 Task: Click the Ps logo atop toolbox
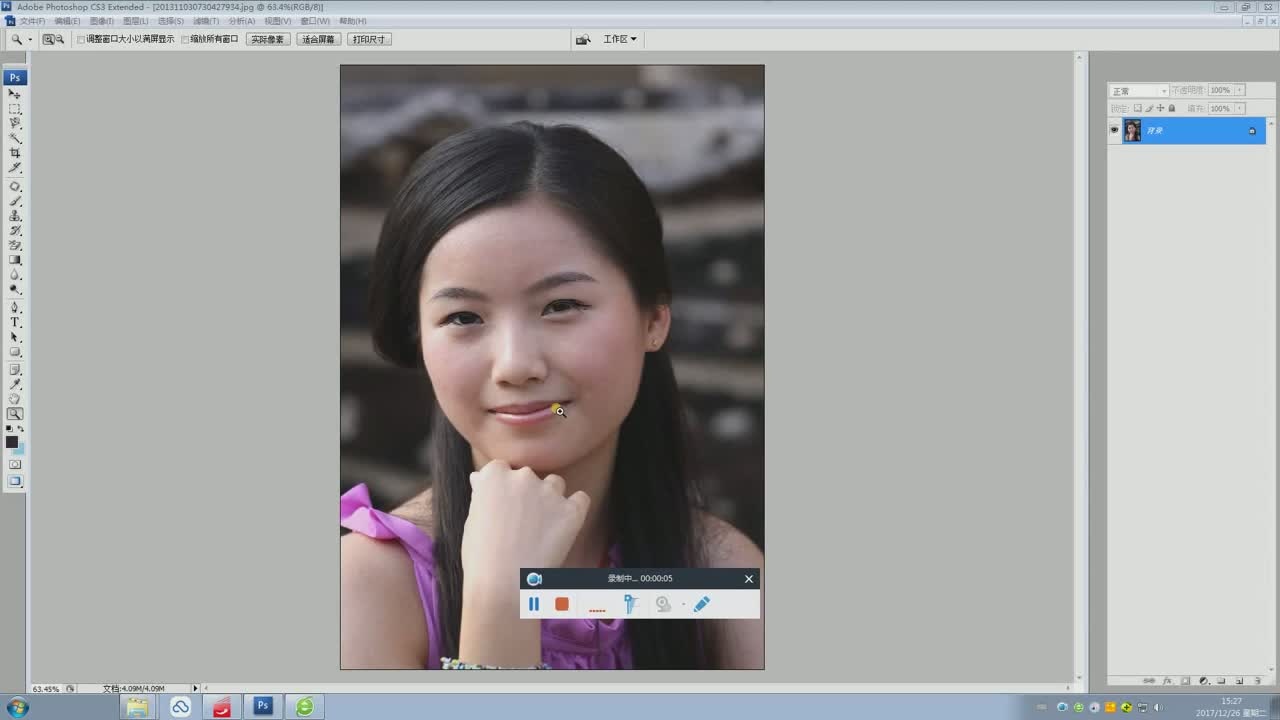click(15, 77)
